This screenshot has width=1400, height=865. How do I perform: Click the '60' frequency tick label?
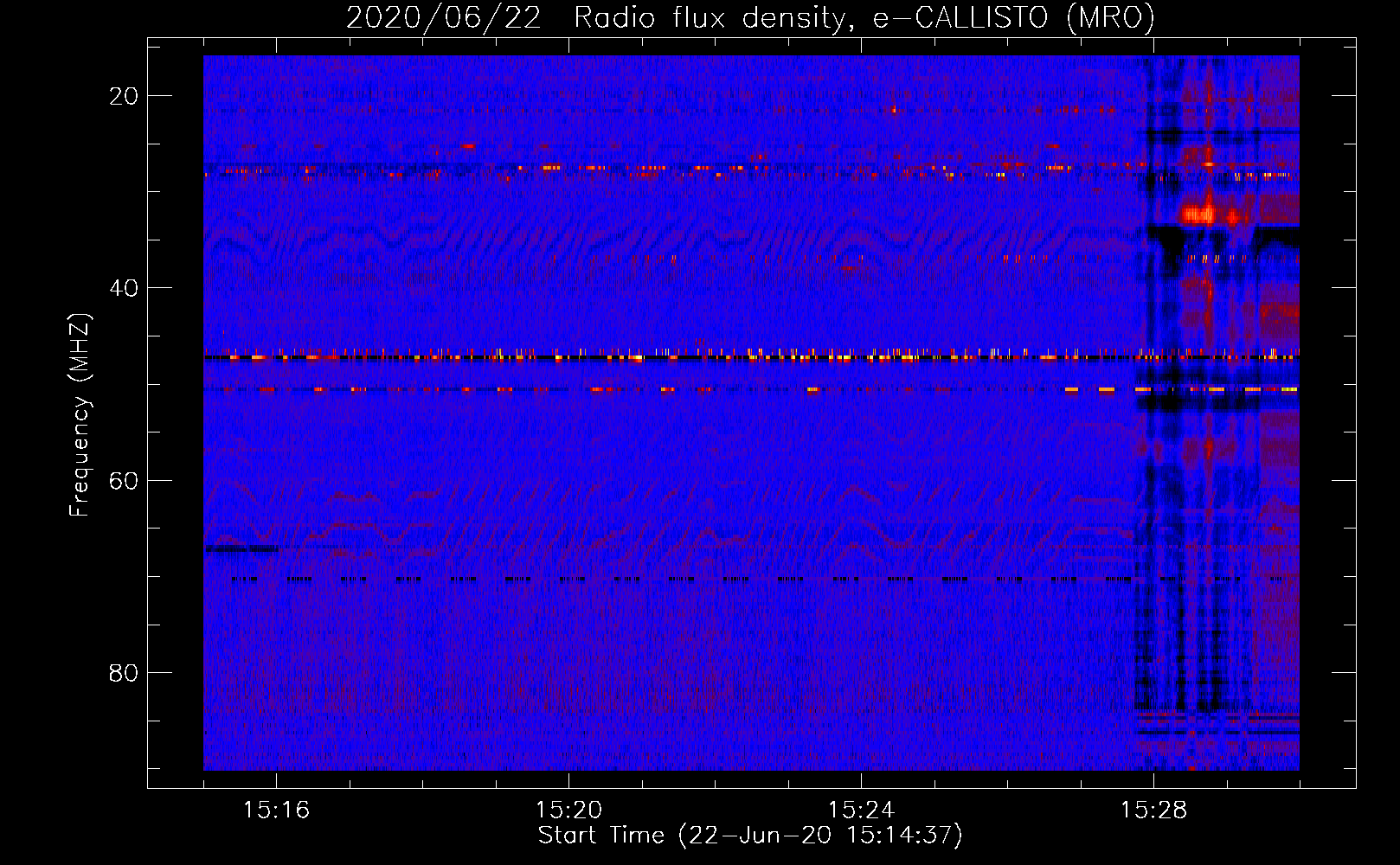124,480
